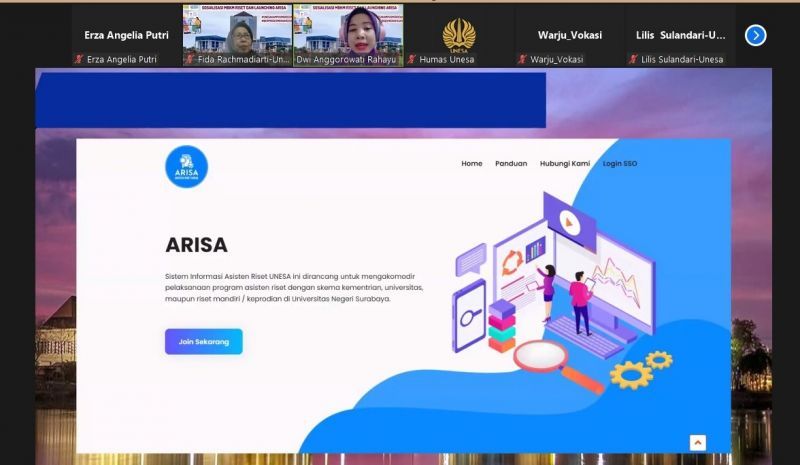Click the ARISA heading text

196,245
